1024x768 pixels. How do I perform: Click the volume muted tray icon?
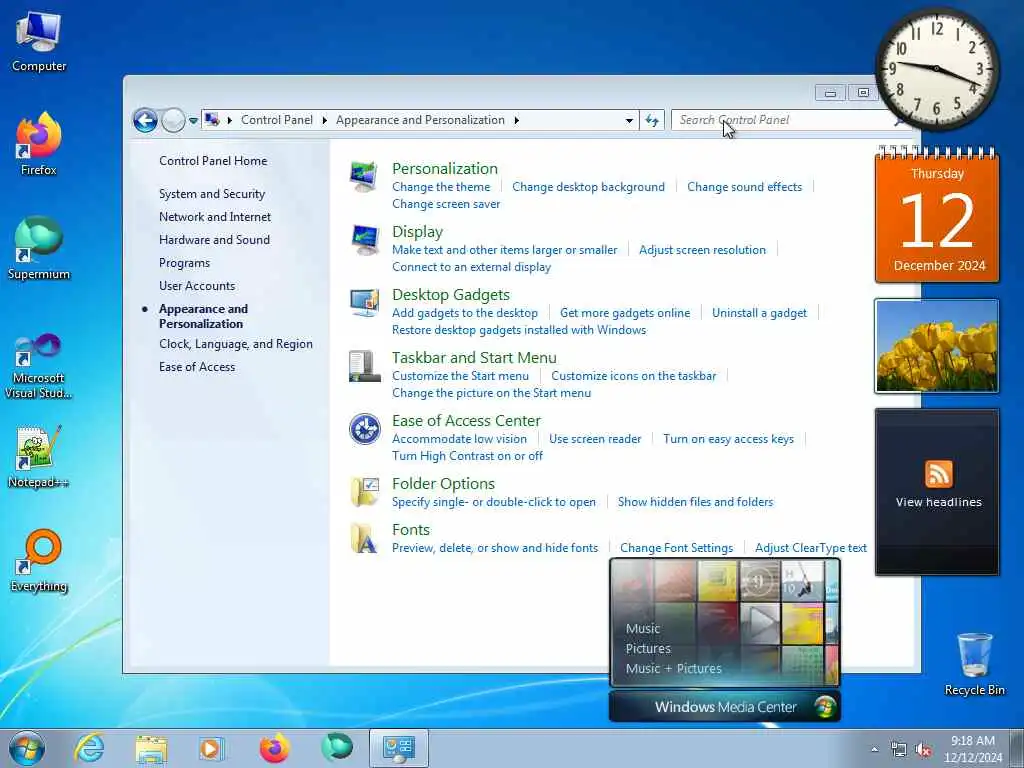[923, 750]
